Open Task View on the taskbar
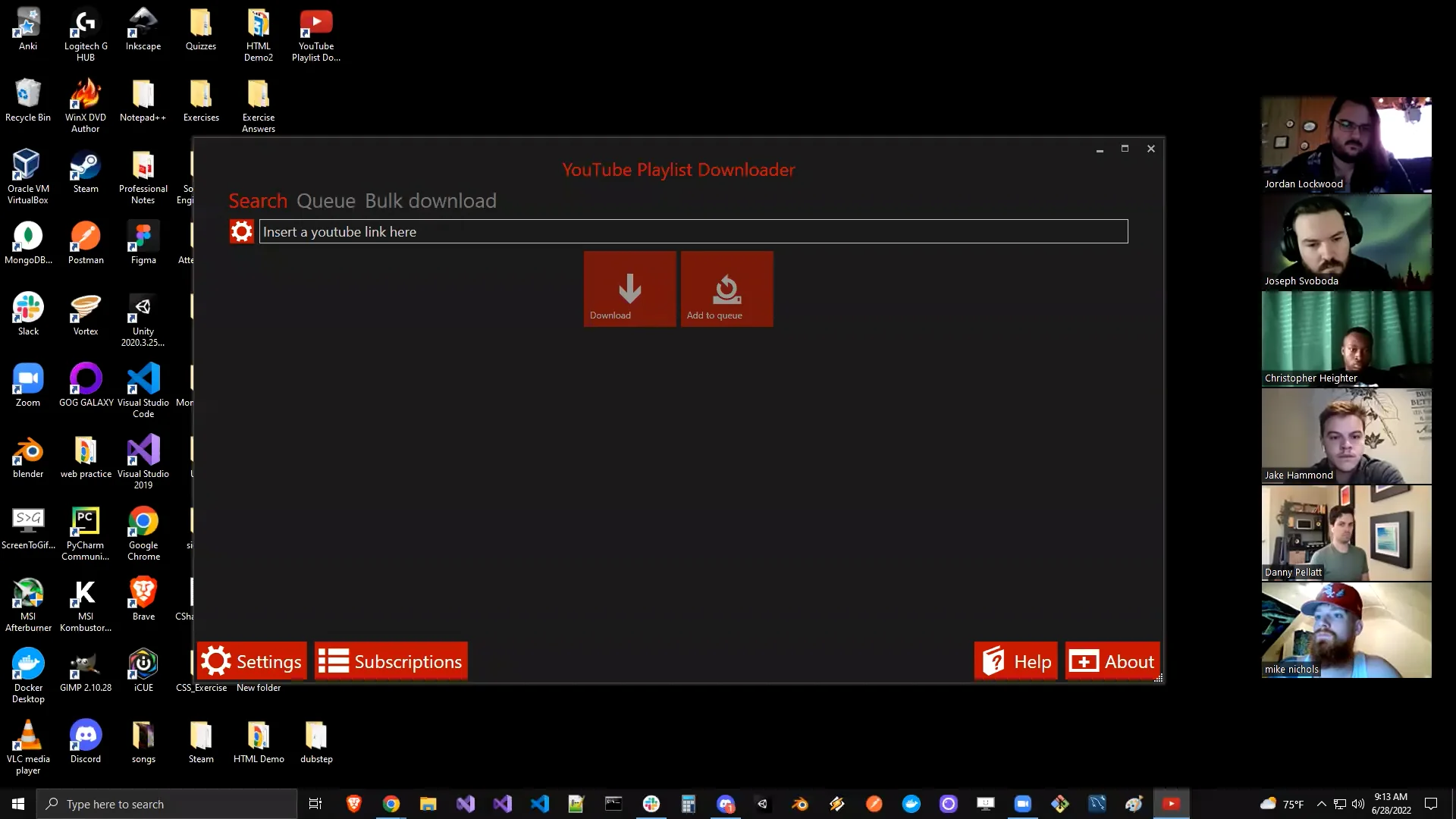 coord(315,804)
